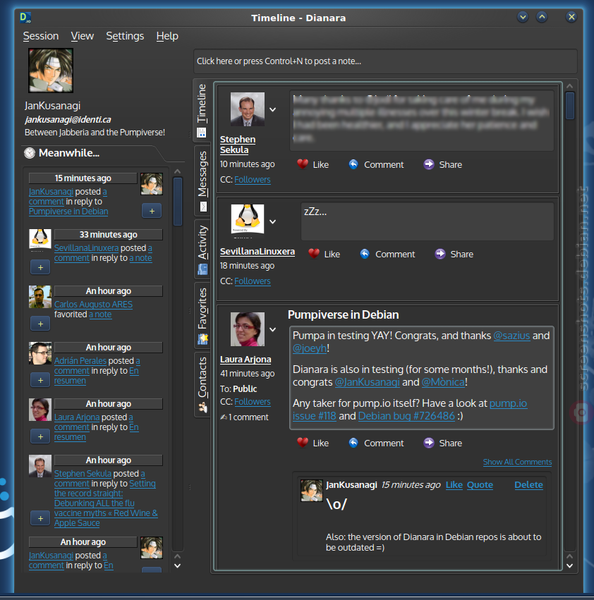The image size is (594, 600).
Task: Switch to the Messages tab
Action: [x=202, y=181]
